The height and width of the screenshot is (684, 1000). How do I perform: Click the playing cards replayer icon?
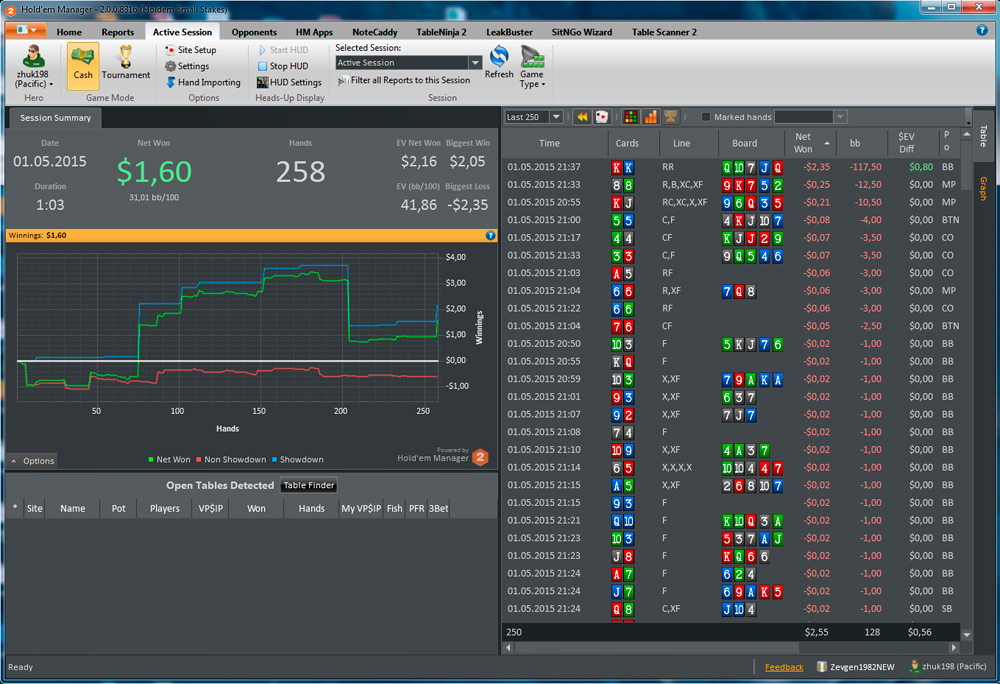point(601,117)
